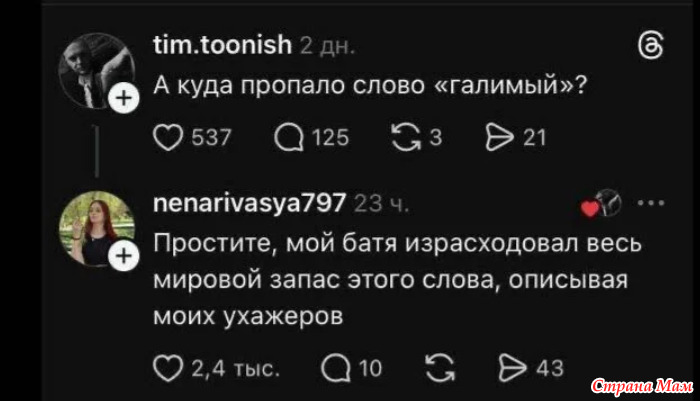This screenshot has width=700, height=401.
Task: Click the "23 ч." reply timestamp
Action: pyautogui.click(x=383, y=205)
